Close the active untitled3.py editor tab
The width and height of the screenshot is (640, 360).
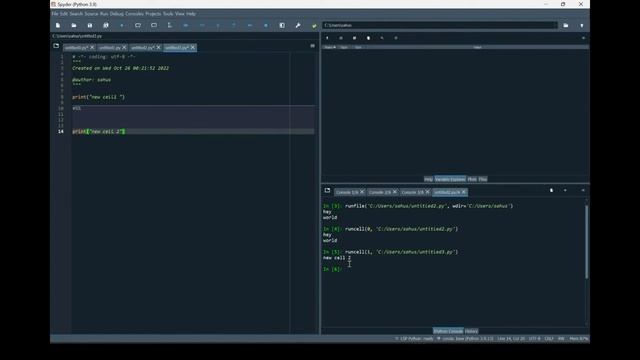[x=193, y=48]
